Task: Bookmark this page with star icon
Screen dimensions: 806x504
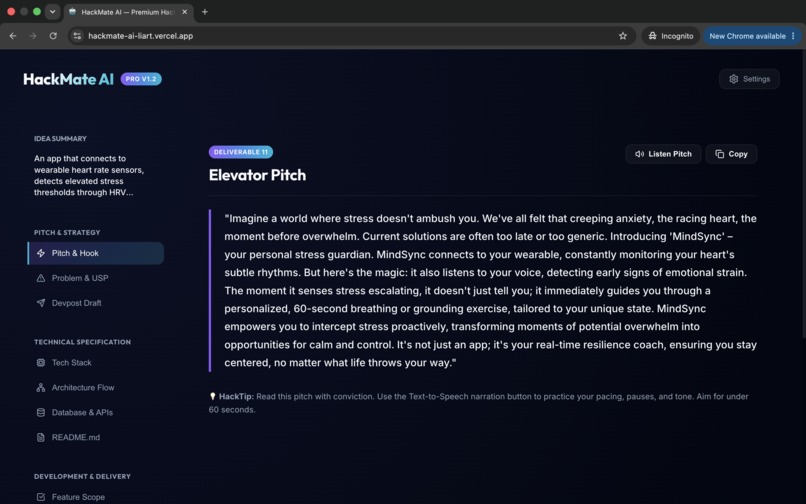Action: point(623,36)
